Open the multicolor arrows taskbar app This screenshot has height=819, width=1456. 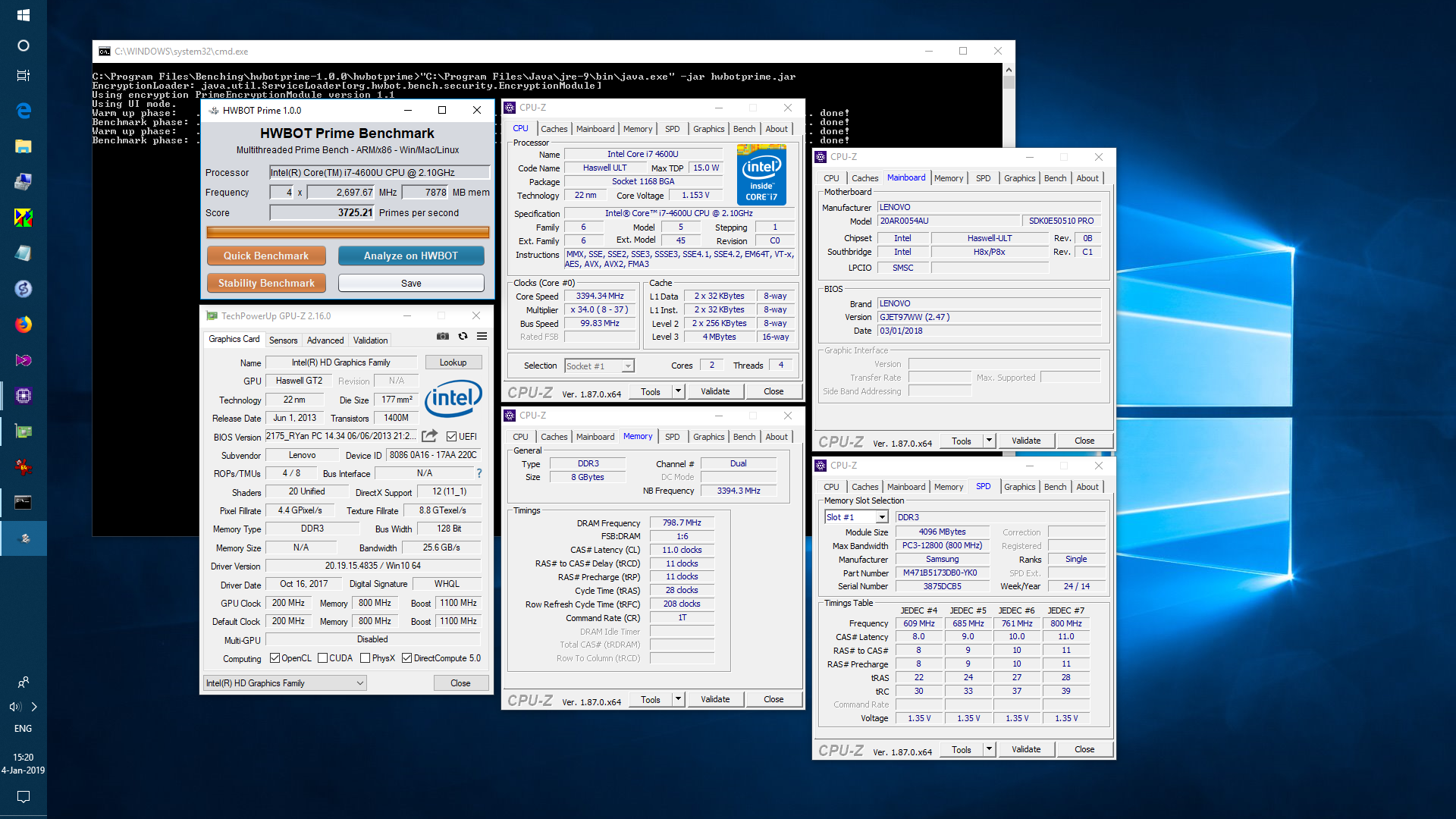(23, 218)
